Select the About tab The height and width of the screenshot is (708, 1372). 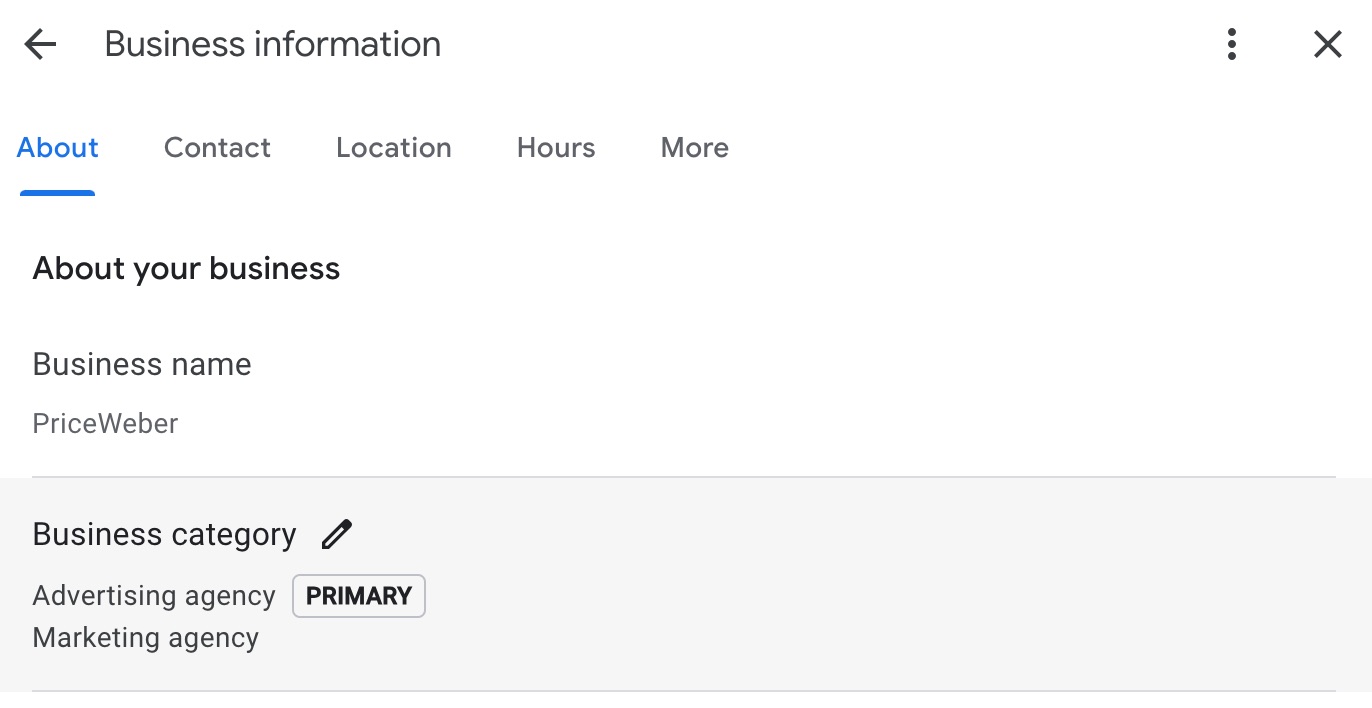pyautogui.click(x=58, y=148)
